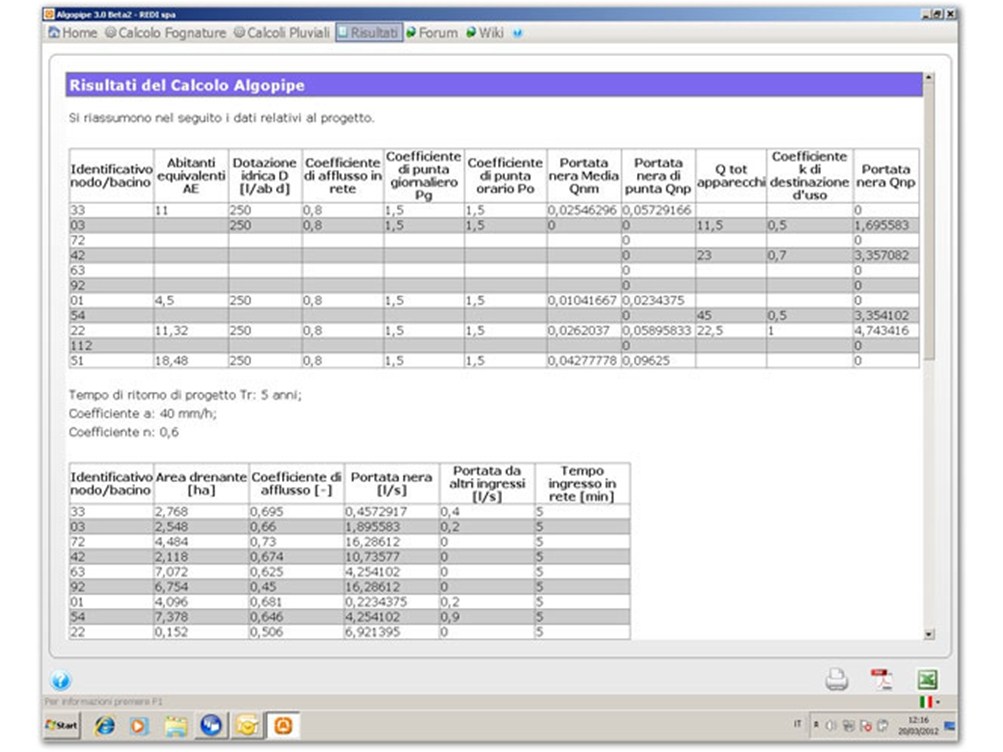The image size is (1003, 752).
Task: Export results to Excel spreadsheet
Action: tap(927, 680)
